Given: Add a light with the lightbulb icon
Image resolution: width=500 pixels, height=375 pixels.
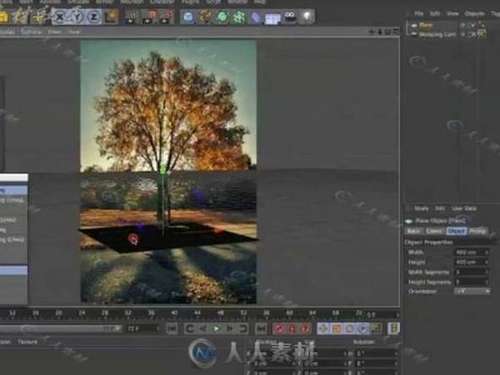Looking at the screenshot, I should tap(307, 16).
